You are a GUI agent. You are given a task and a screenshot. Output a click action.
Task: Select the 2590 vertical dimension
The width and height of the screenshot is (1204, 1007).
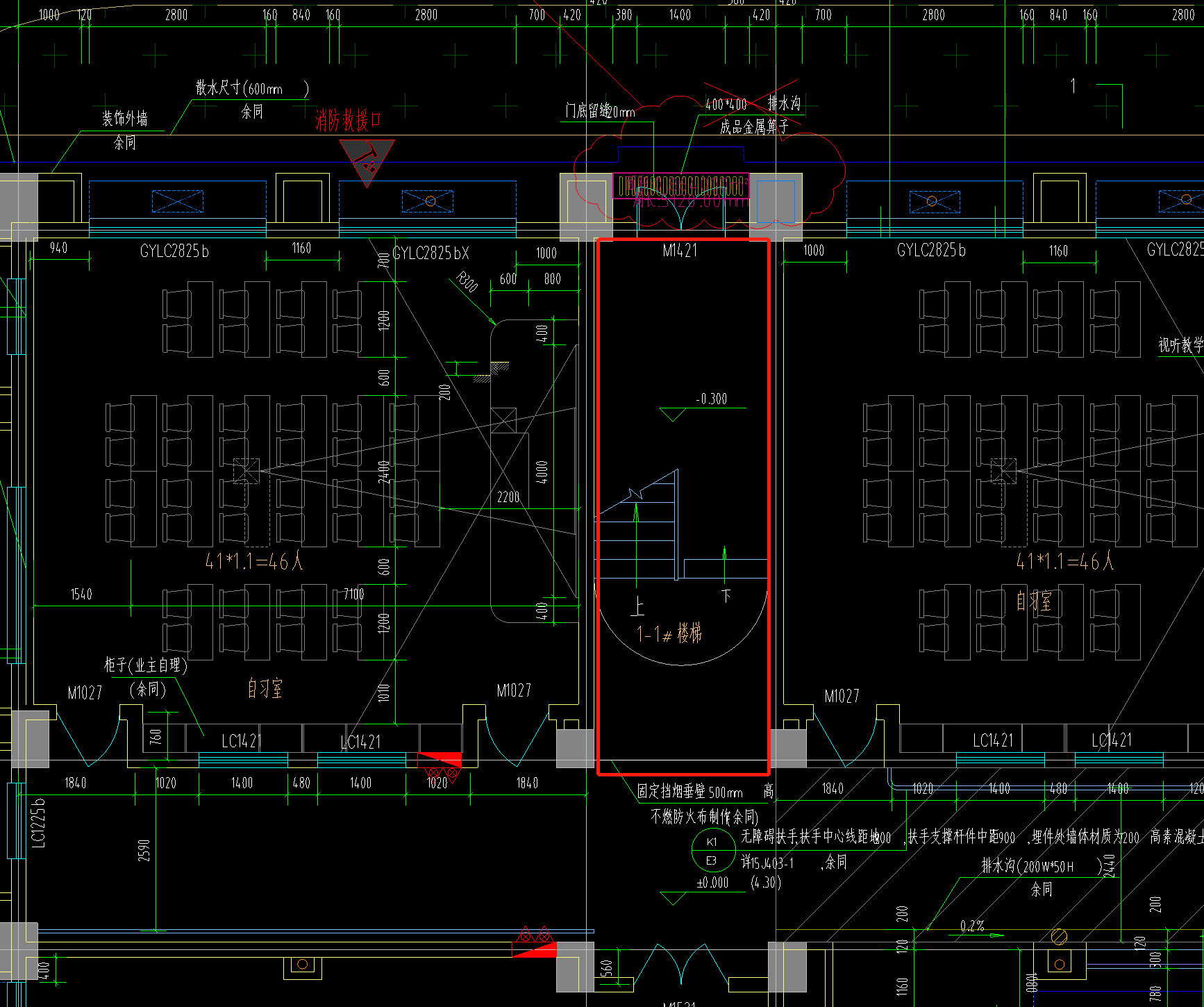coord(144,851)
